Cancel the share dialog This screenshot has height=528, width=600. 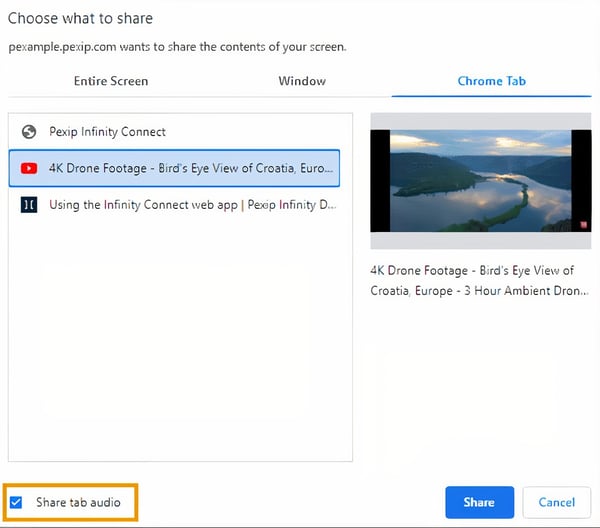[x=556, y=502]
